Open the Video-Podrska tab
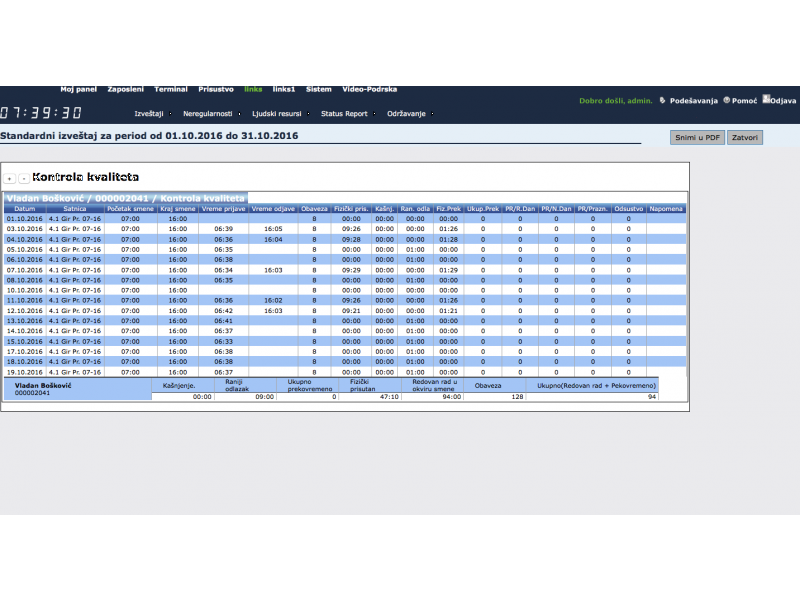The width and height of the screenshot is (800, 600). pos(369,89)
